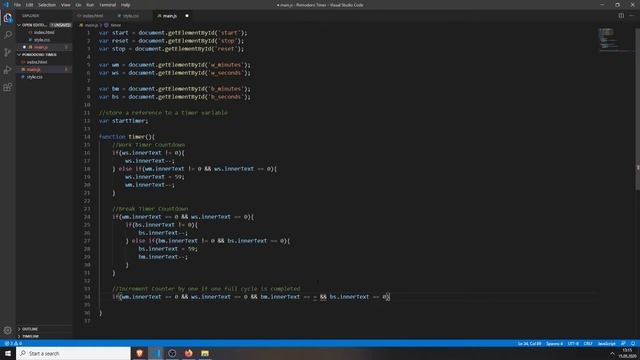Switch to VS Code on the taskbar
Viewport: 640px width, 360px height.
(156, 353)
